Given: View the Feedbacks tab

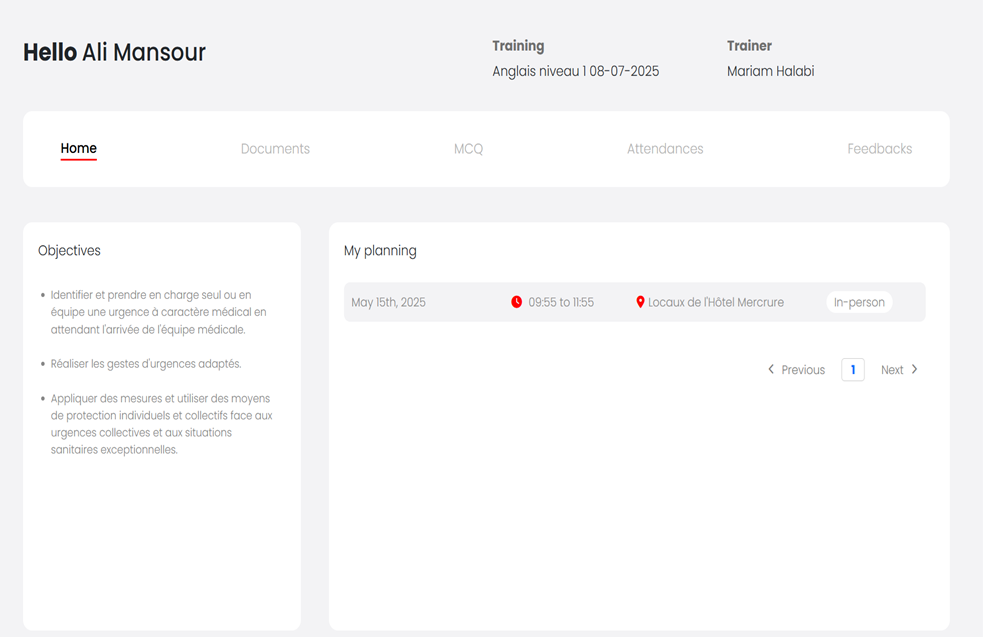Looking at the screenshot, I should (x=879, y=149).
